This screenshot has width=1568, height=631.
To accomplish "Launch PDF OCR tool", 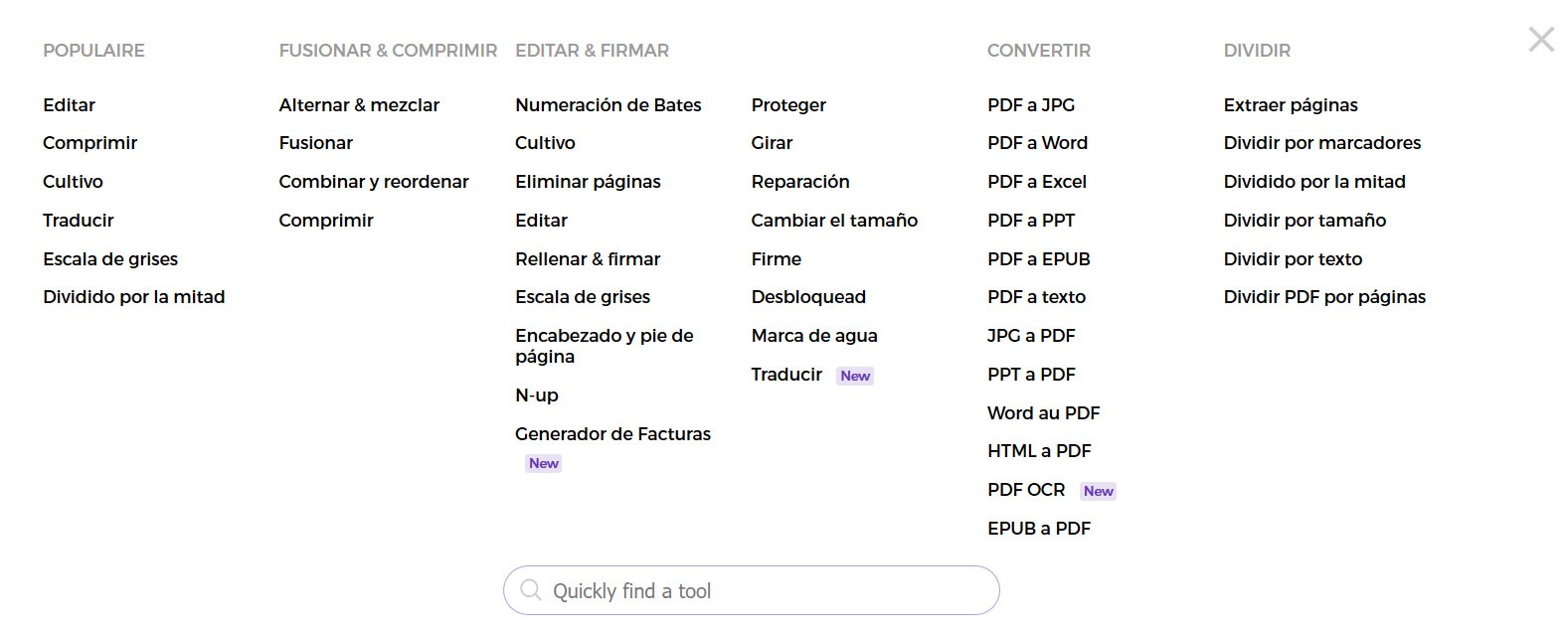I will 1025,490.
